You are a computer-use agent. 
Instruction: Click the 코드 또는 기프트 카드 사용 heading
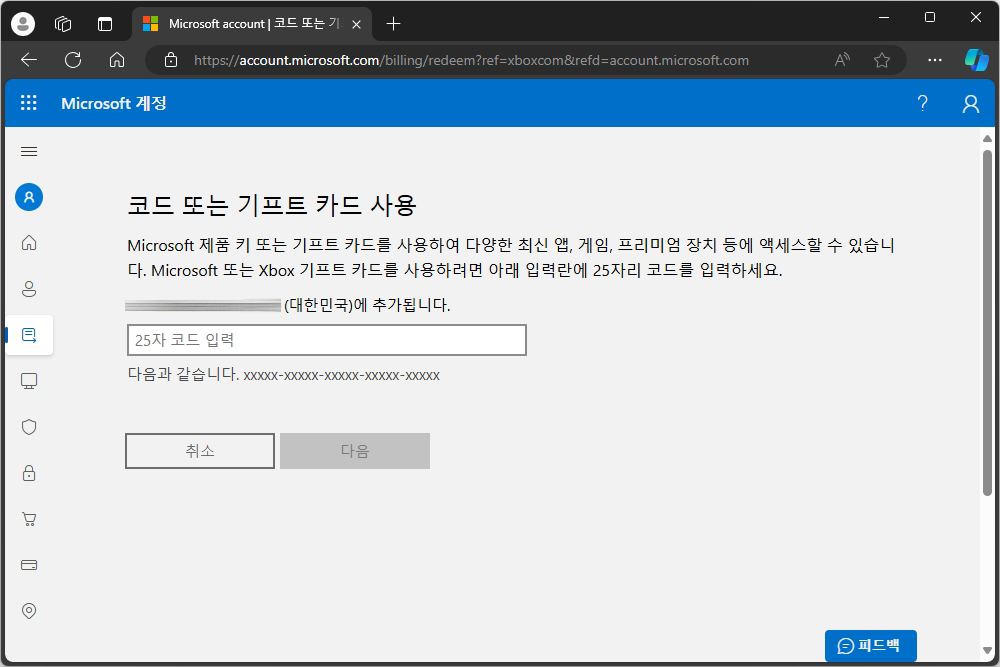coord(272,205)
